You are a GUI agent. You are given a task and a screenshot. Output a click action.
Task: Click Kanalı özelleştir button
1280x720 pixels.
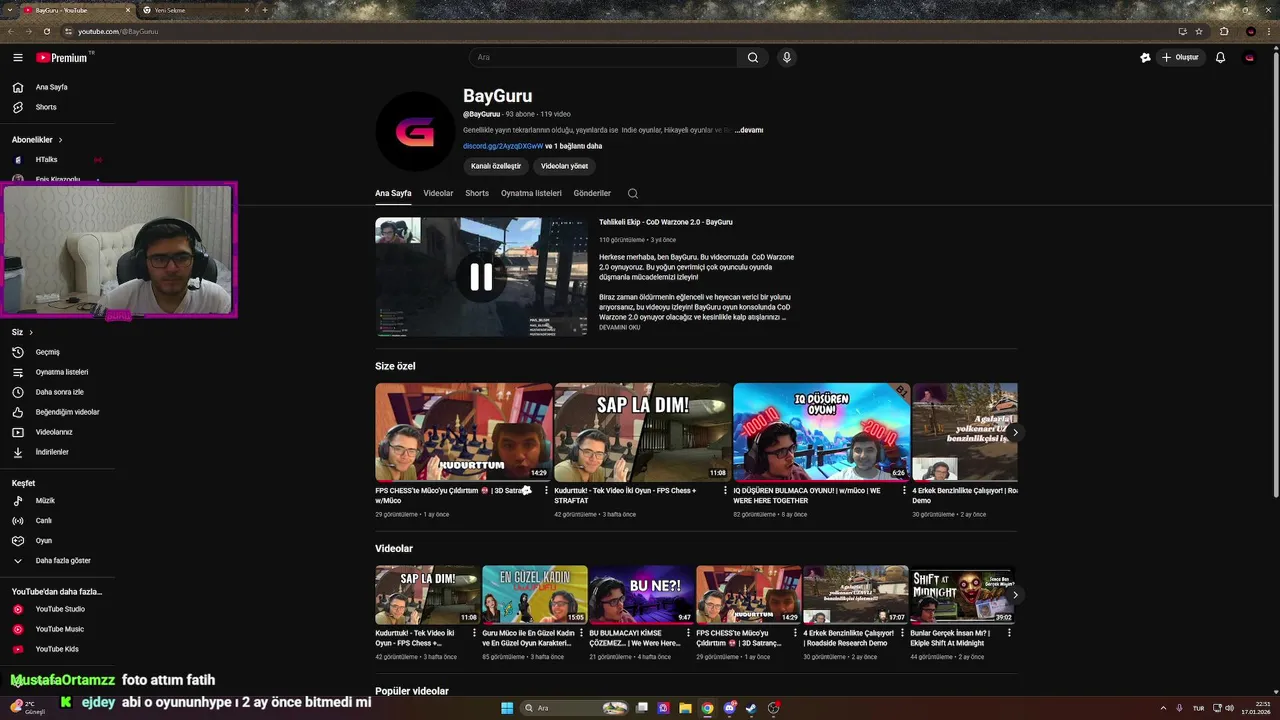pyautogui.click(x=496, y=166)
